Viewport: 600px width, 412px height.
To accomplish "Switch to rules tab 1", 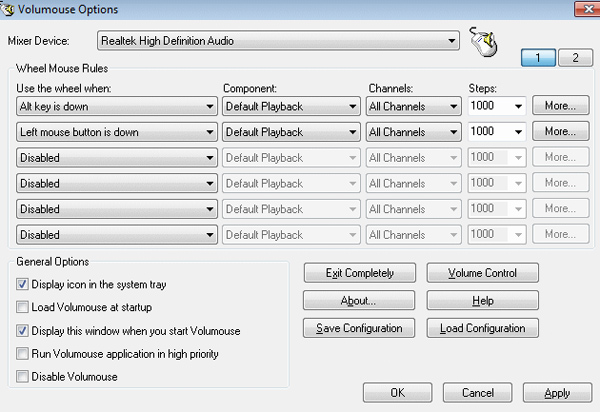I will pos(538,58).
